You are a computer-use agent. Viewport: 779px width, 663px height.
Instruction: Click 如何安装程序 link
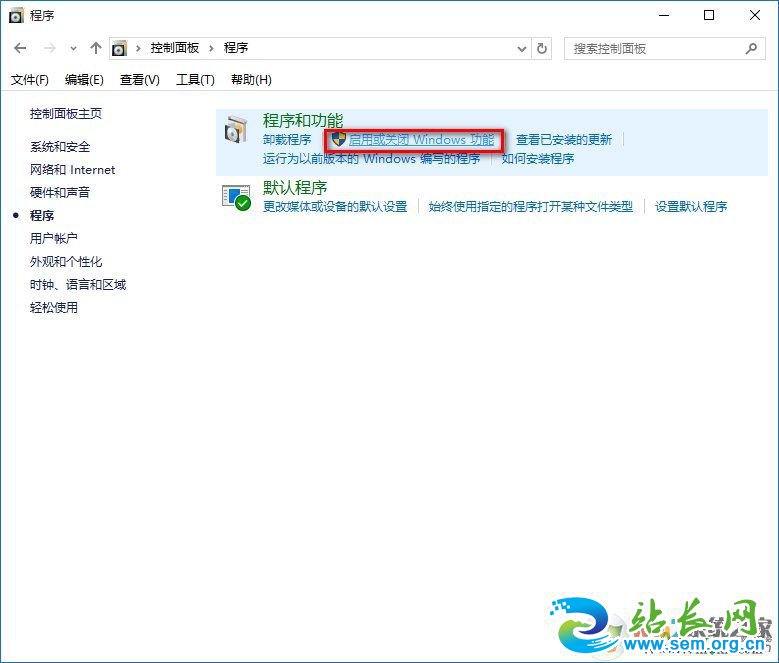click(538, 159)
